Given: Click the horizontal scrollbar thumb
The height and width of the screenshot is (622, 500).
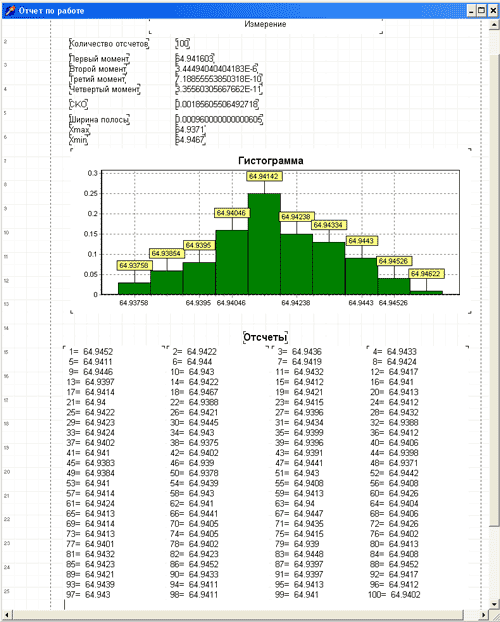Looking at the screenshot, I should (x=238, y=615).
